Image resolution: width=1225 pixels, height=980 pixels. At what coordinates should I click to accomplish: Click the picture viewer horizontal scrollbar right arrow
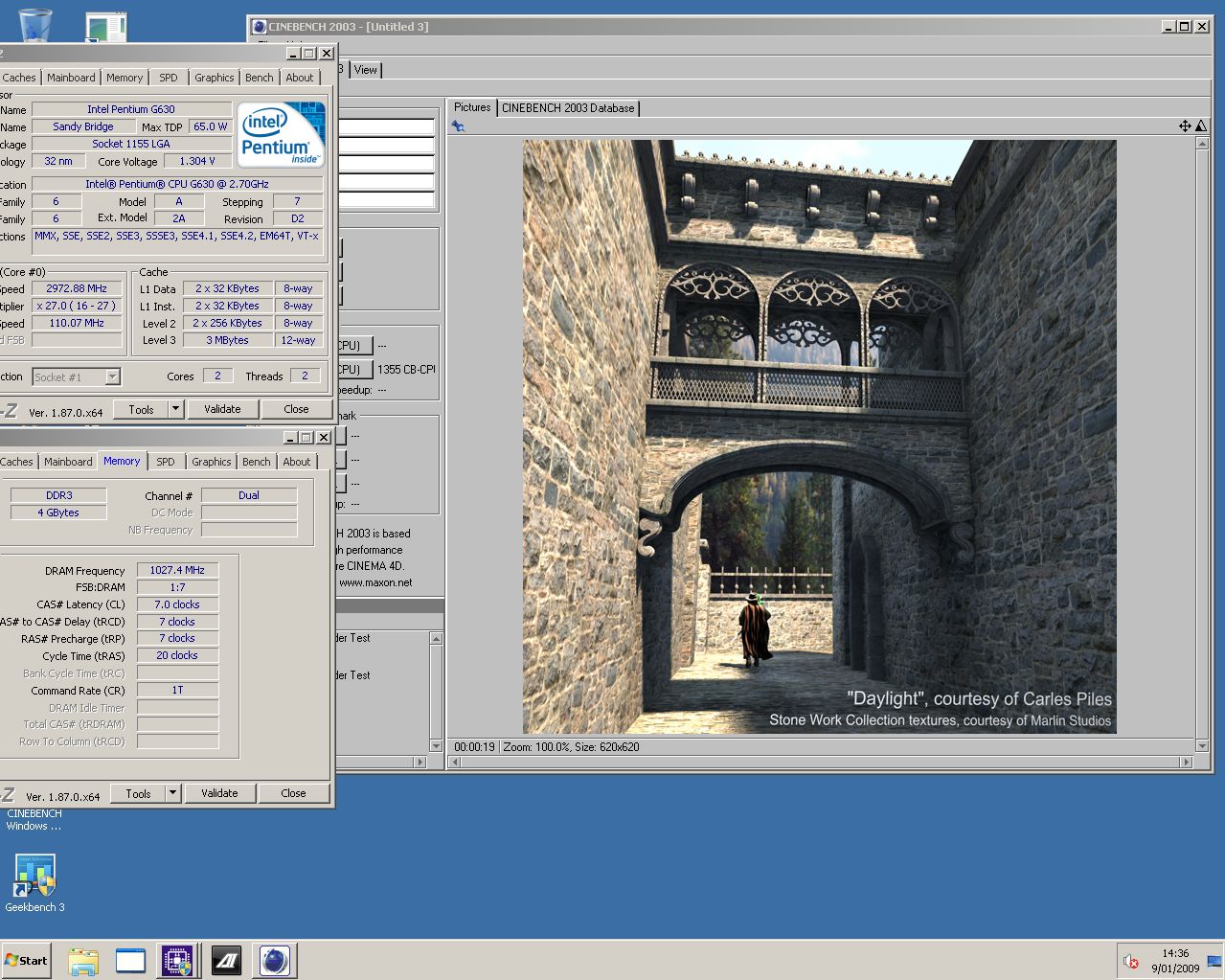pos(1186,763)
